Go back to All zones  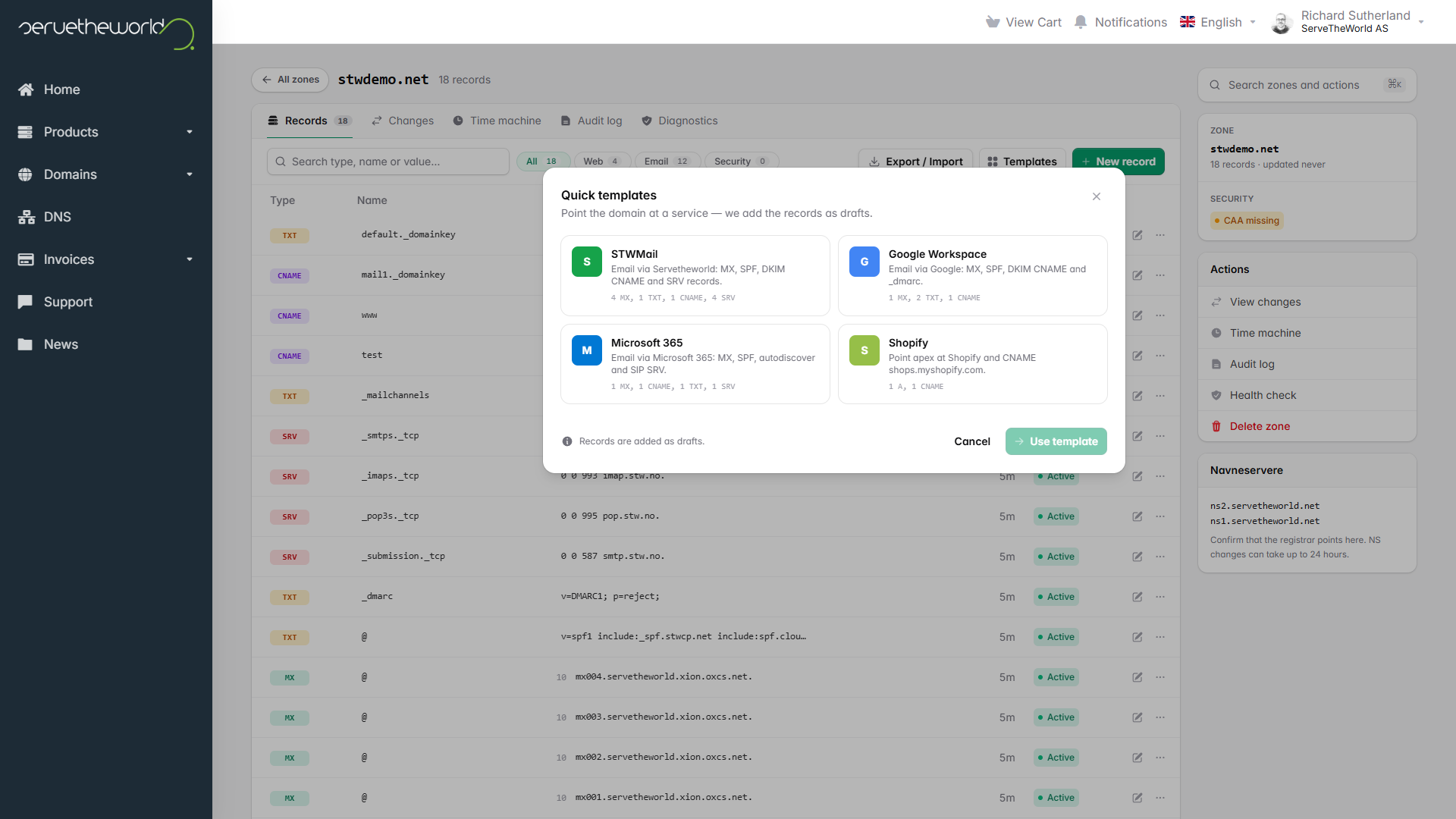pyautogui.click(x=290, y=80)
